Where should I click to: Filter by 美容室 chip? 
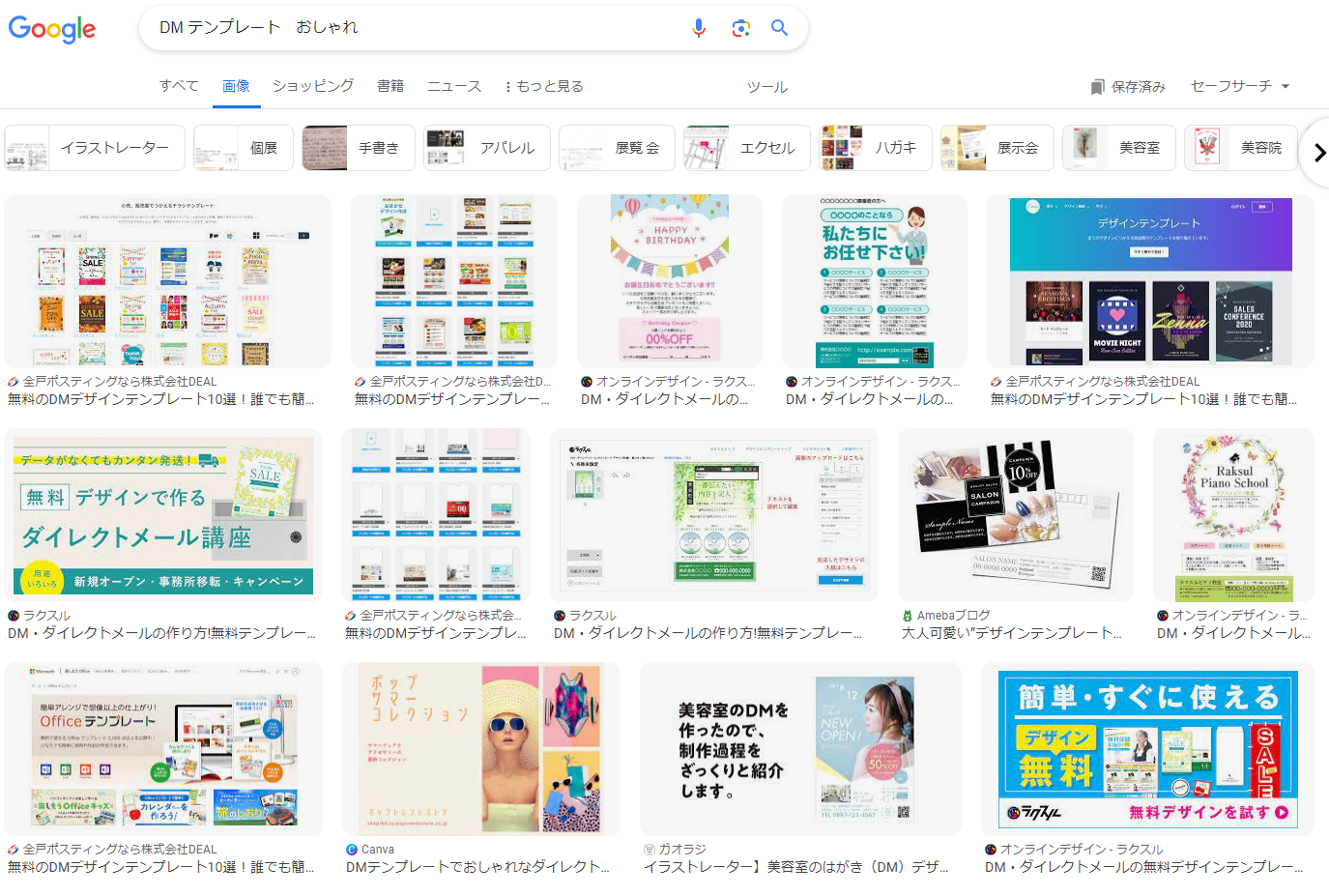click(x=1119, y=148)
